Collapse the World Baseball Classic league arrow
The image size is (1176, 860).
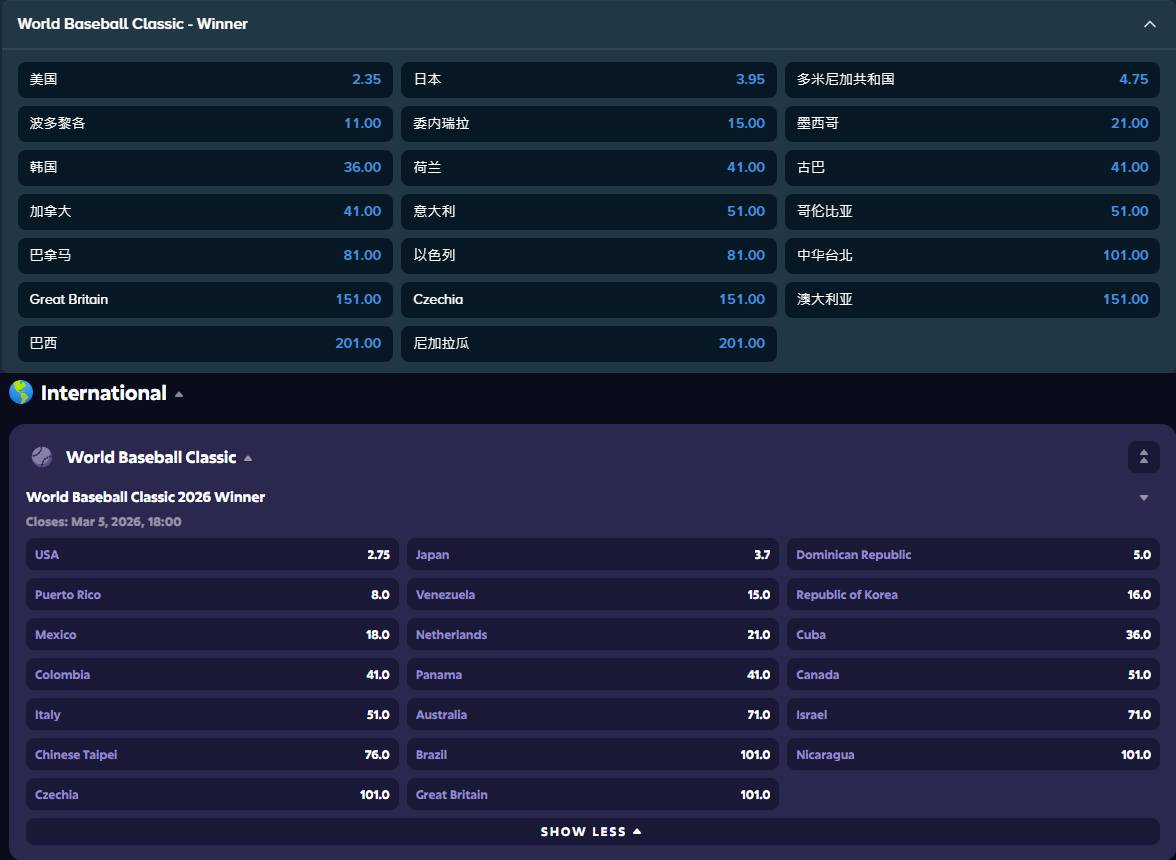point(248,458)
